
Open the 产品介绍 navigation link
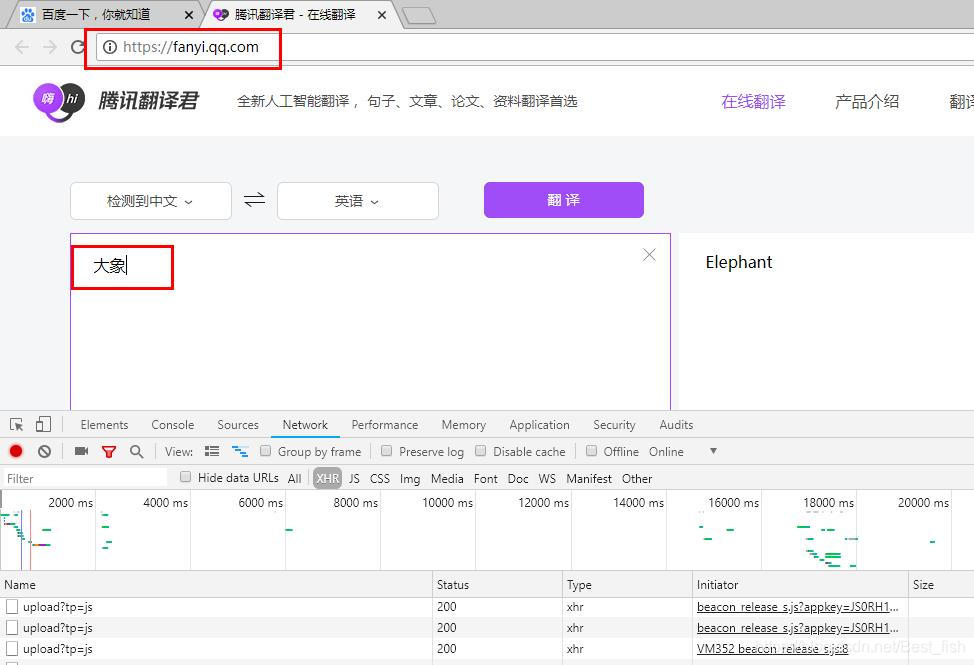click(x=866, y=101)
